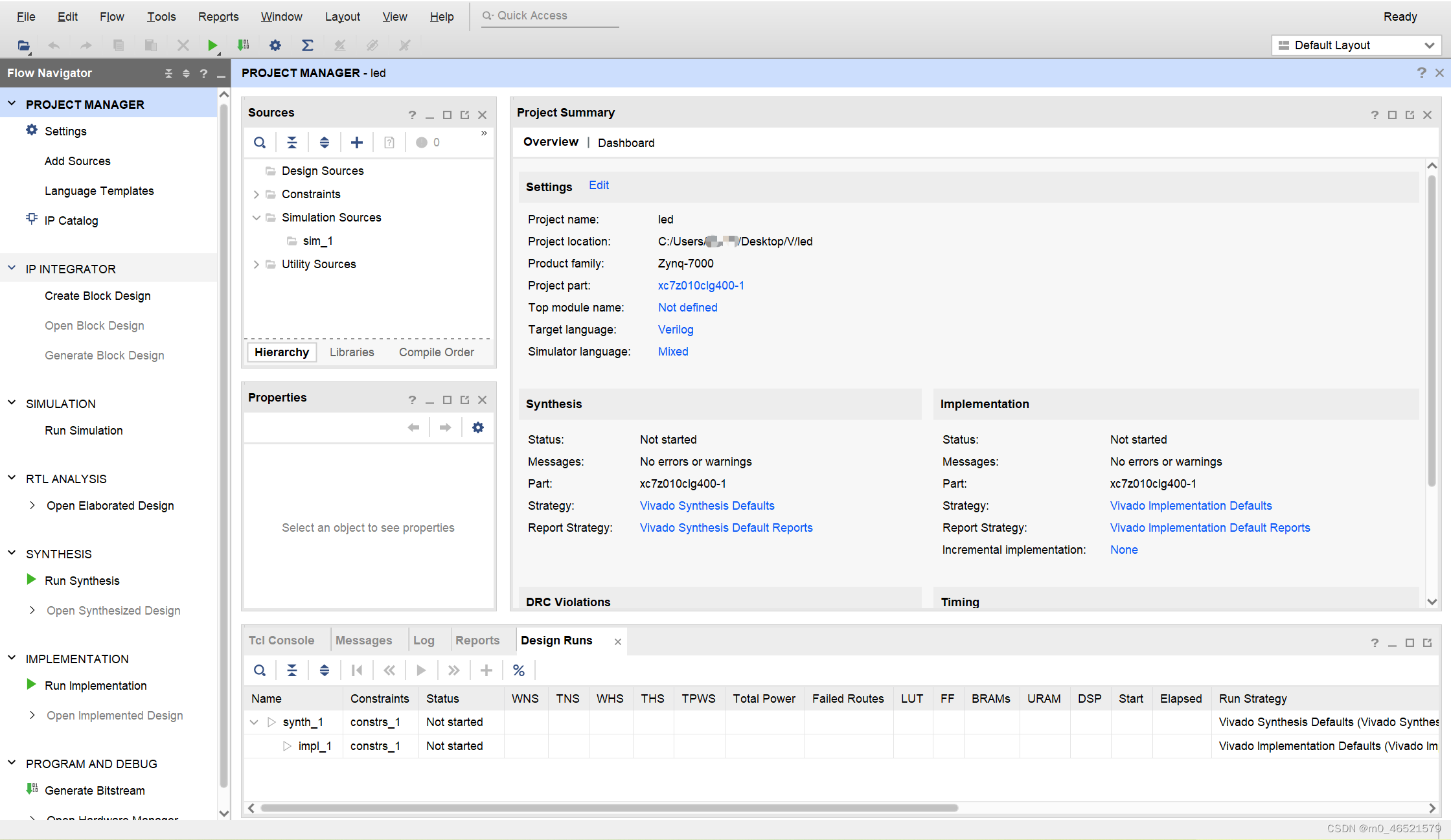Open the Default Layout dropdown
Screen dimensions: 1451x840
coord(1356,45)
